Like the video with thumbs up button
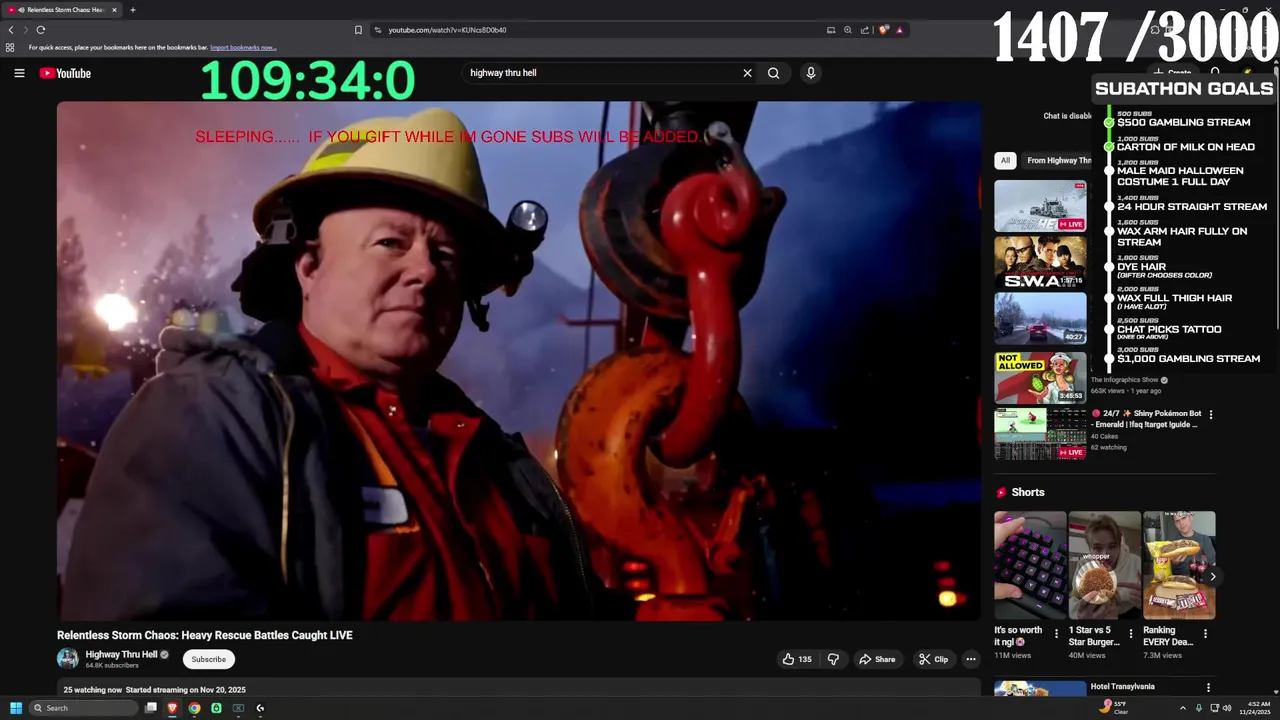1280x720 pixels. click(797, 659)
